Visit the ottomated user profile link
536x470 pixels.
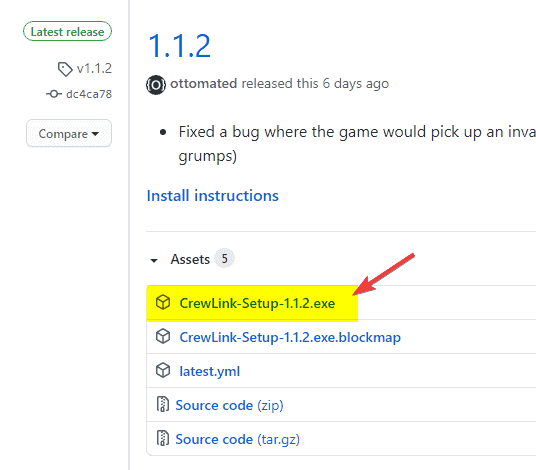coord(204,84)
